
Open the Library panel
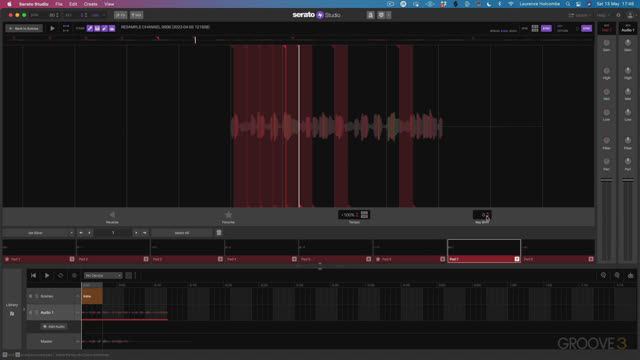click(12, 309)
